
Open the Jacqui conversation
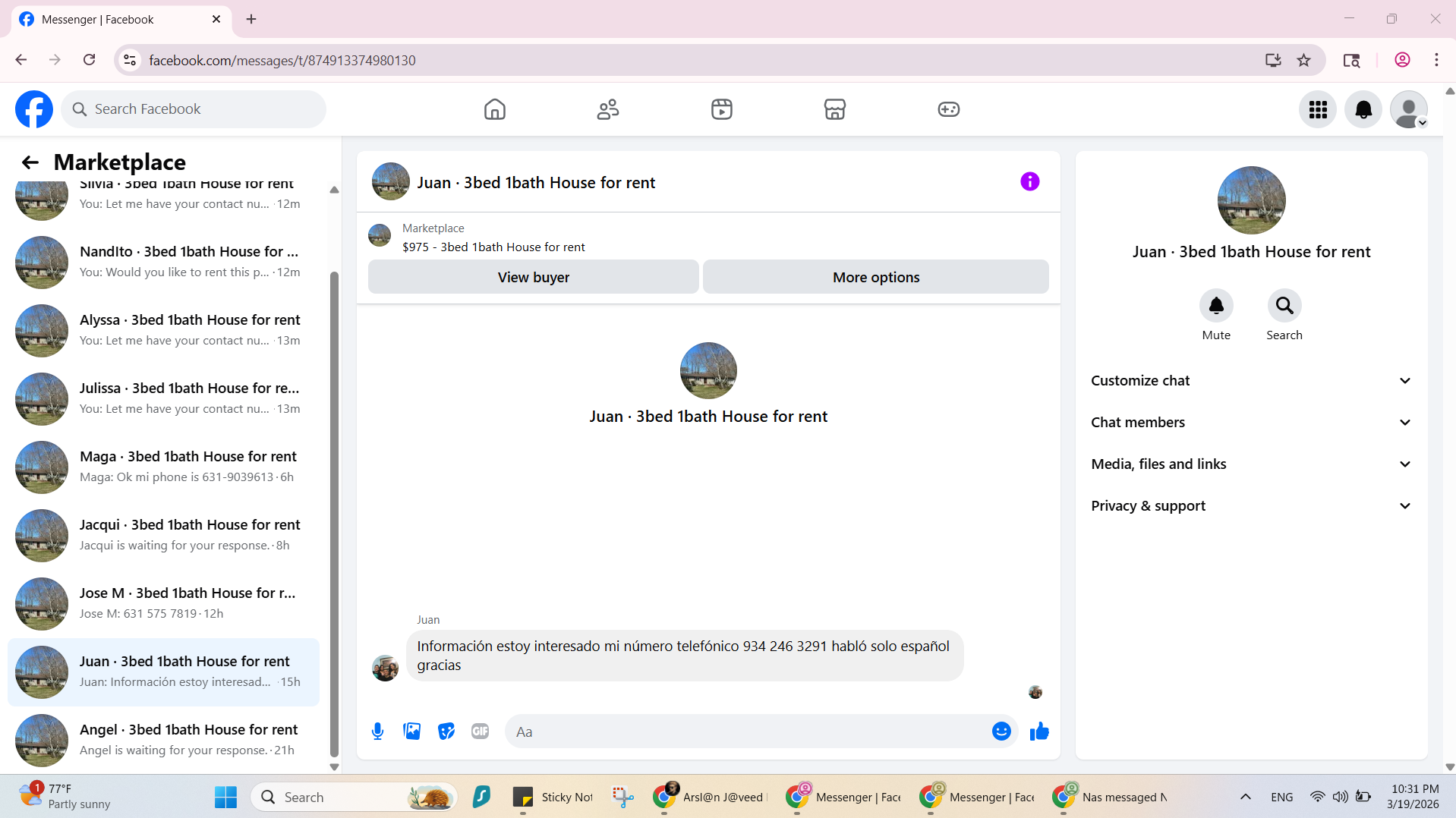point(163,535)
